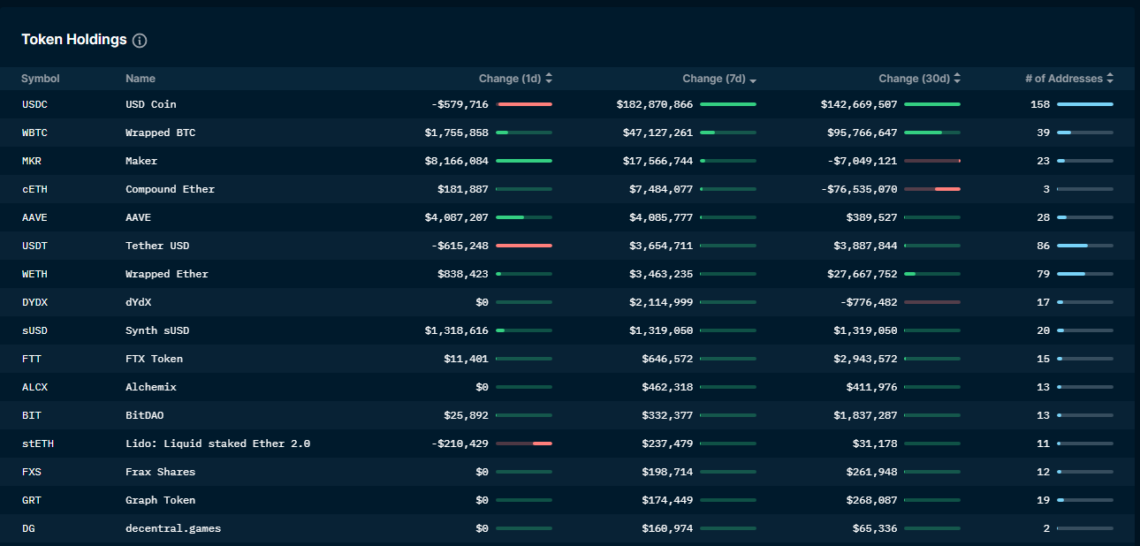Select Lido: Liquid staked Ether 2.0
The width and height of the screenshot is (1140, 546).
pos(217,443)
